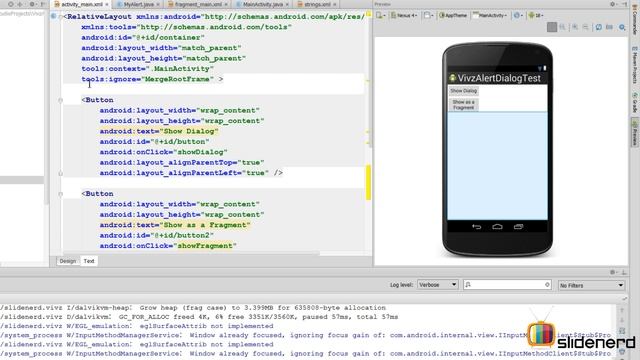The width and height of the screenshot is (640, 360).
Task: Zoom out the preview
Action: [x=585, y=27]
